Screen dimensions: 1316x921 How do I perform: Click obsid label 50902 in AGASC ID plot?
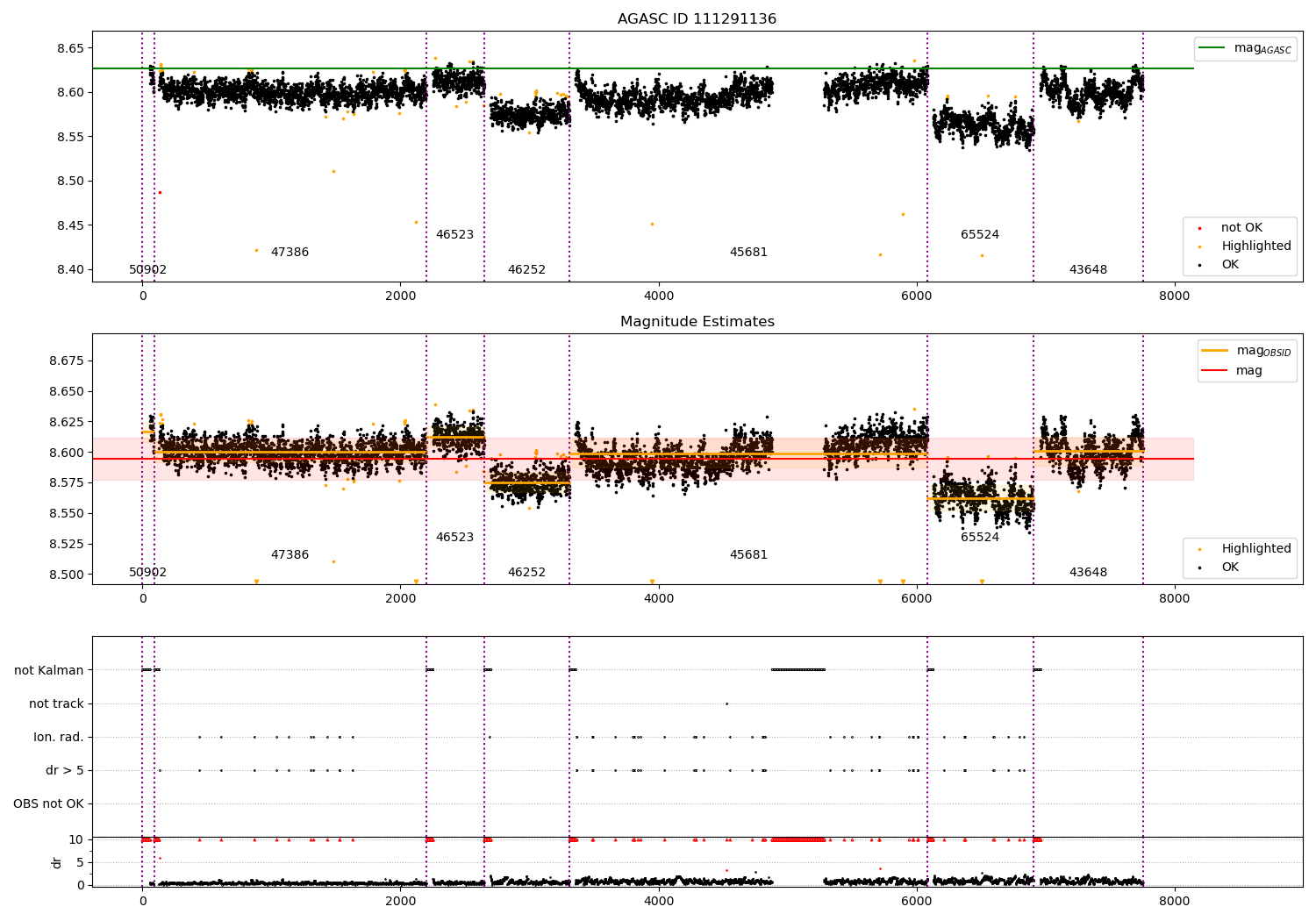coord(147,269)
